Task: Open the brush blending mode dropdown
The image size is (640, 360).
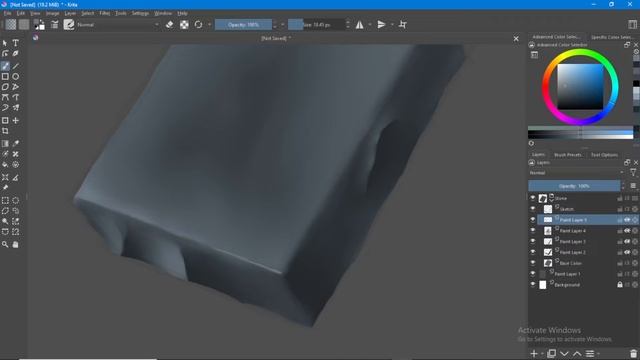Action: click(x=118, y=24)
